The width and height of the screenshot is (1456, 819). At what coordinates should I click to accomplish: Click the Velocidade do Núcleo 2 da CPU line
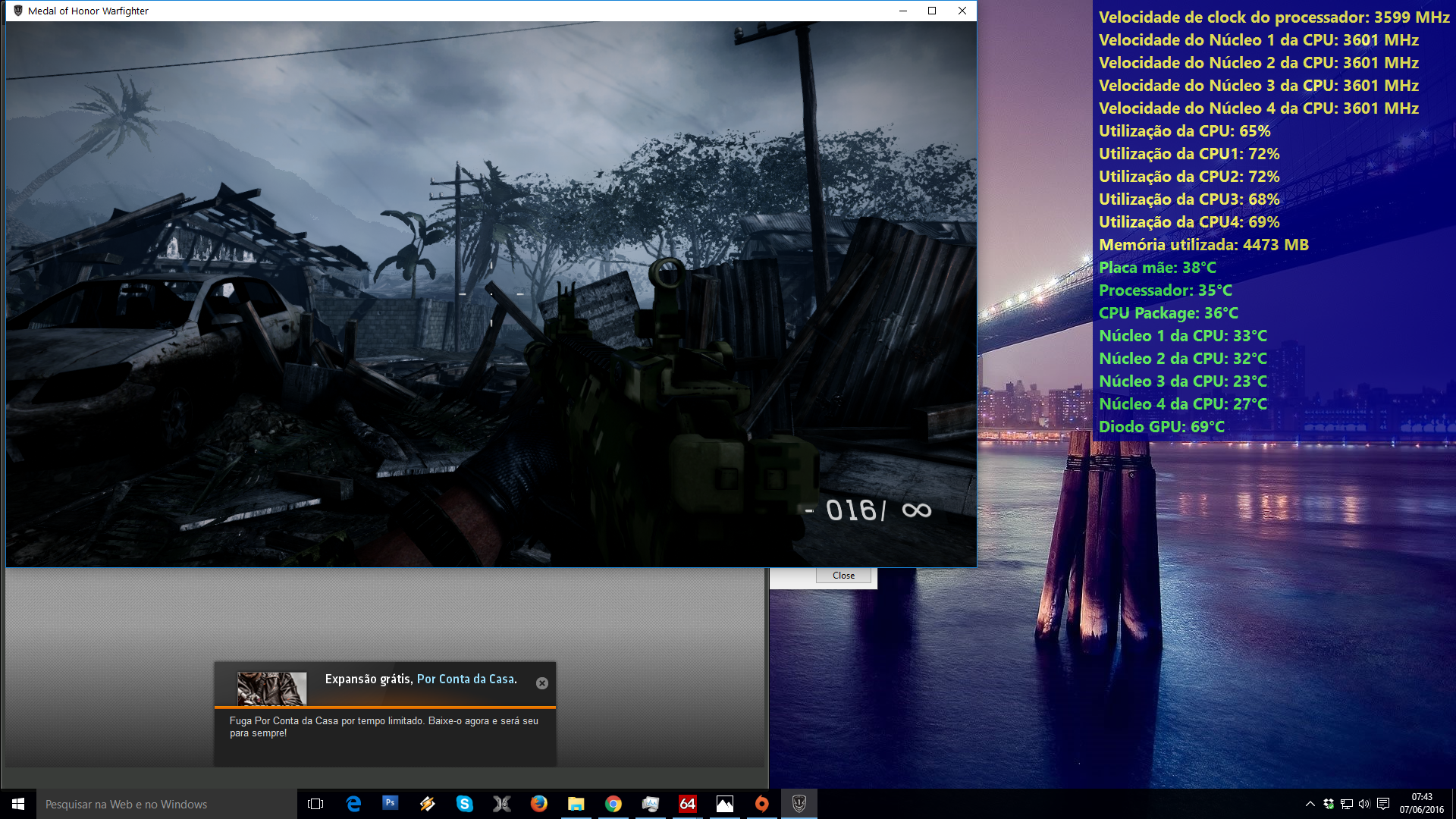tap(1259, 63)
